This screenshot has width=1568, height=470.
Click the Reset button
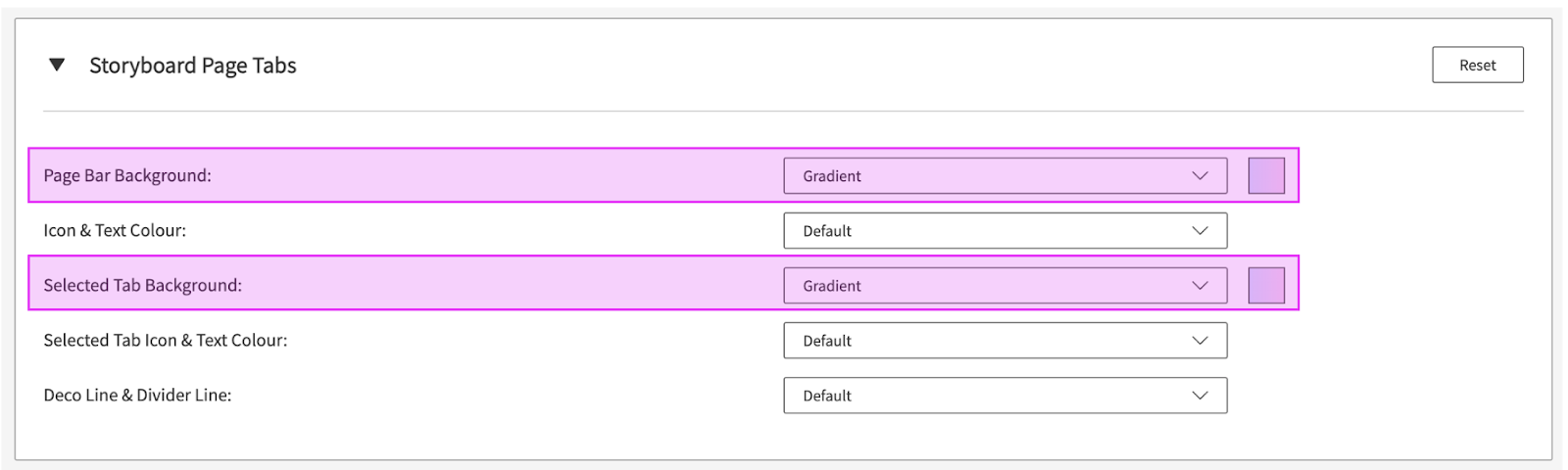pos(1477,65)
